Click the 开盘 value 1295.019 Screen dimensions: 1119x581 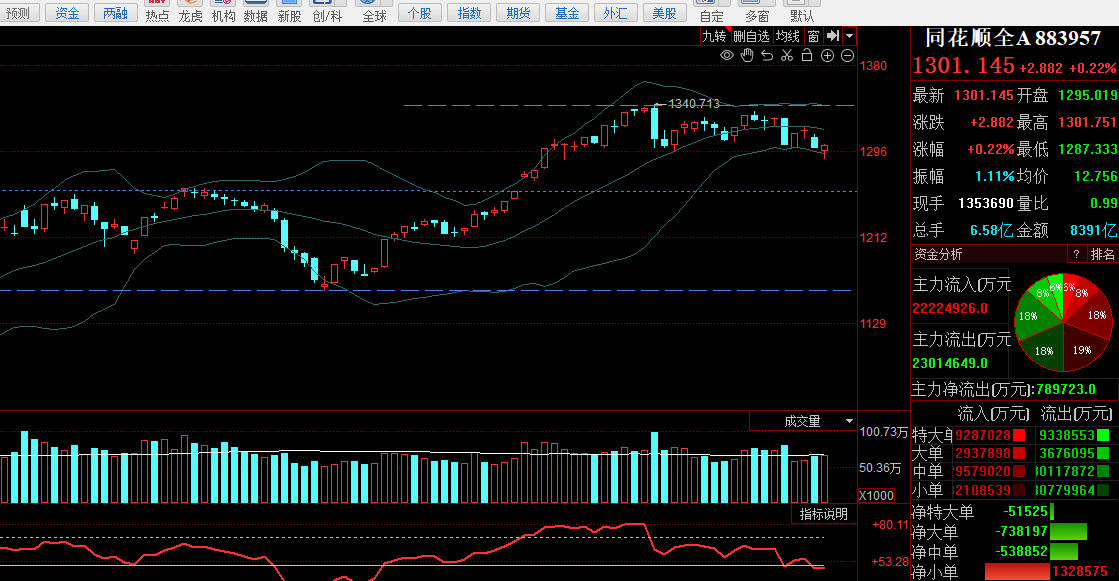tap(1088, 95)
